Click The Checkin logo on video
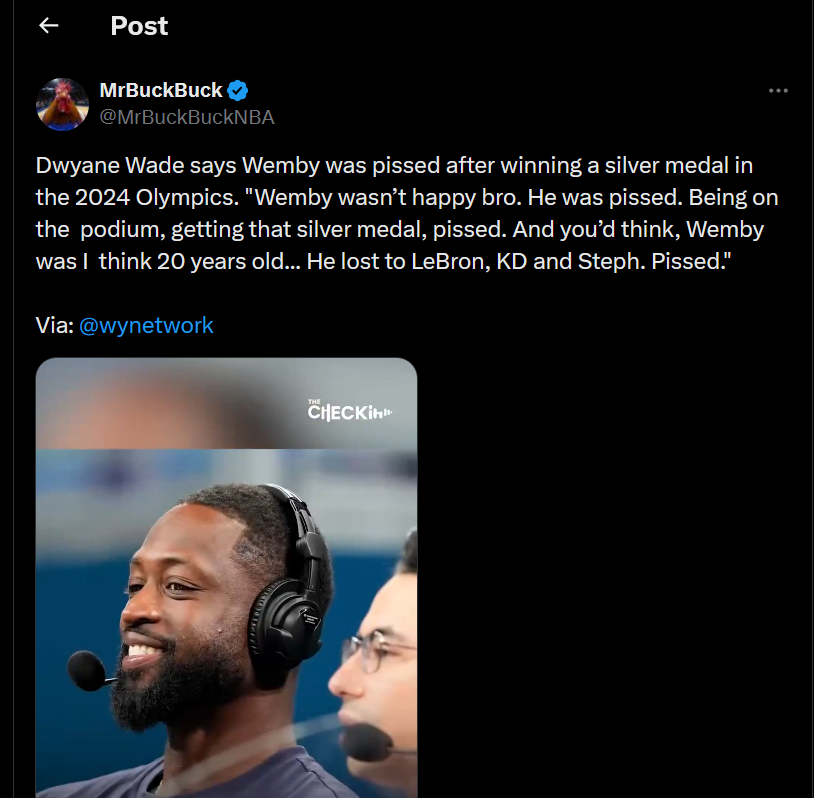Viewport: 814px width, 798px height. point(349,410)
